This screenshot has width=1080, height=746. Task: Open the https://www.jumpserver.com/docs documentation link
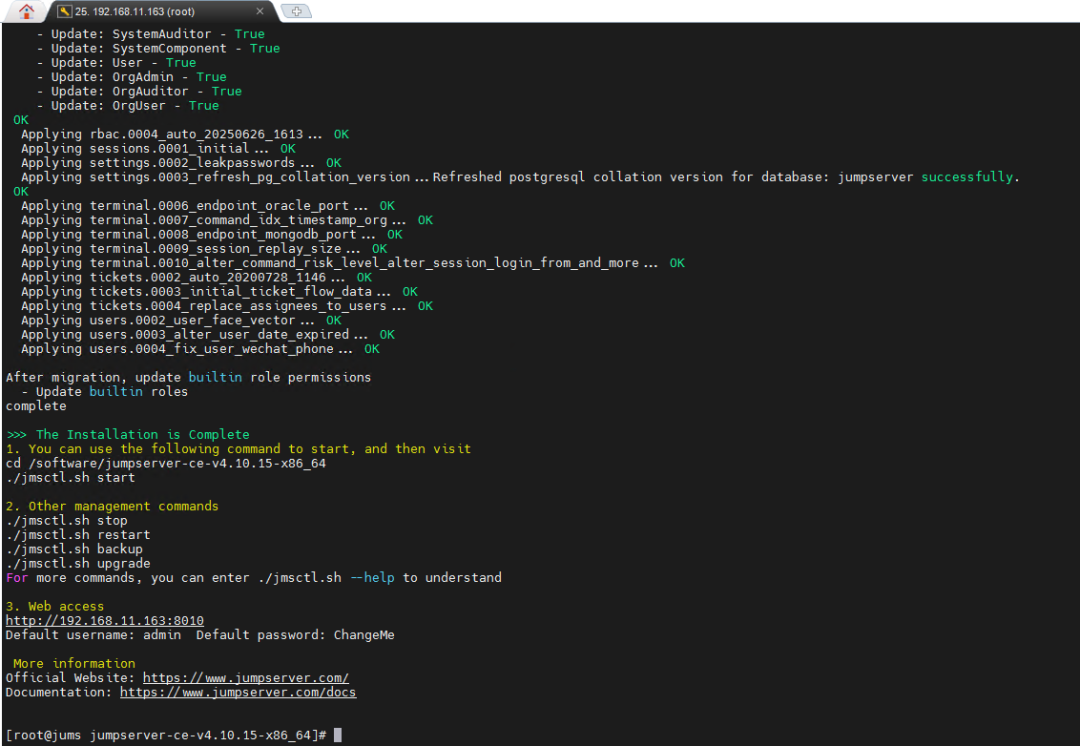pyautogui.click(x=238, y=692)
